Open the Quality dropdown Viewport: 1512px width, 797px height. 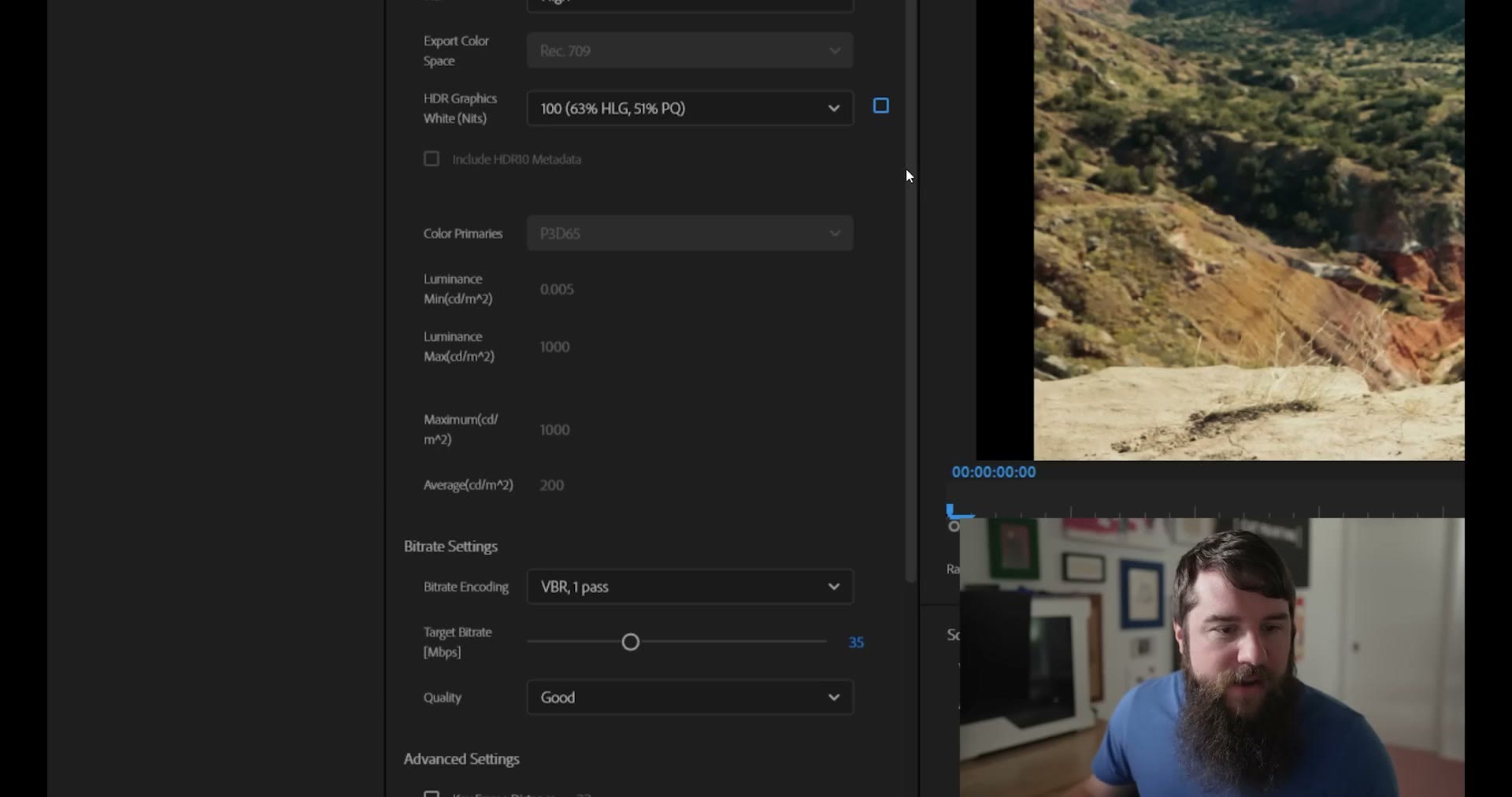pyautogui.click(x=690, y=697)
